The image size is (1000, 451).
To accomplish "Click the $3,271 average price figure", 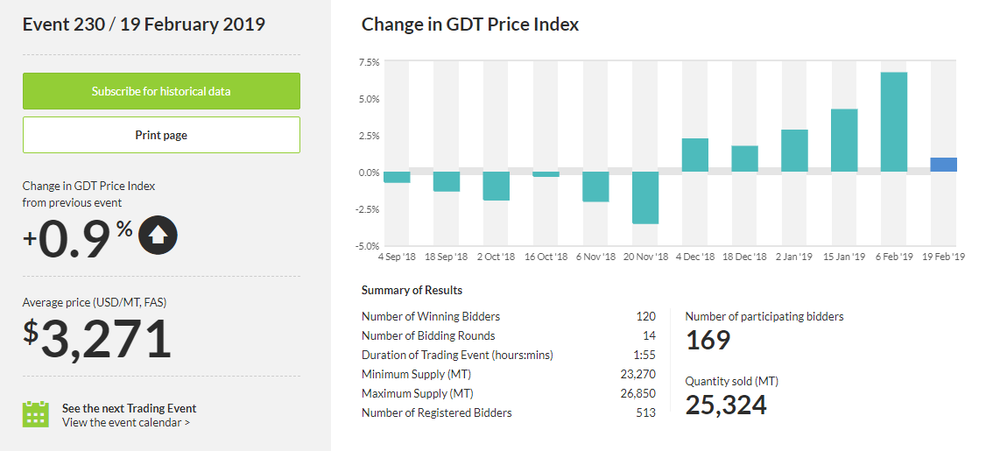I will click(x=98, y=339).
